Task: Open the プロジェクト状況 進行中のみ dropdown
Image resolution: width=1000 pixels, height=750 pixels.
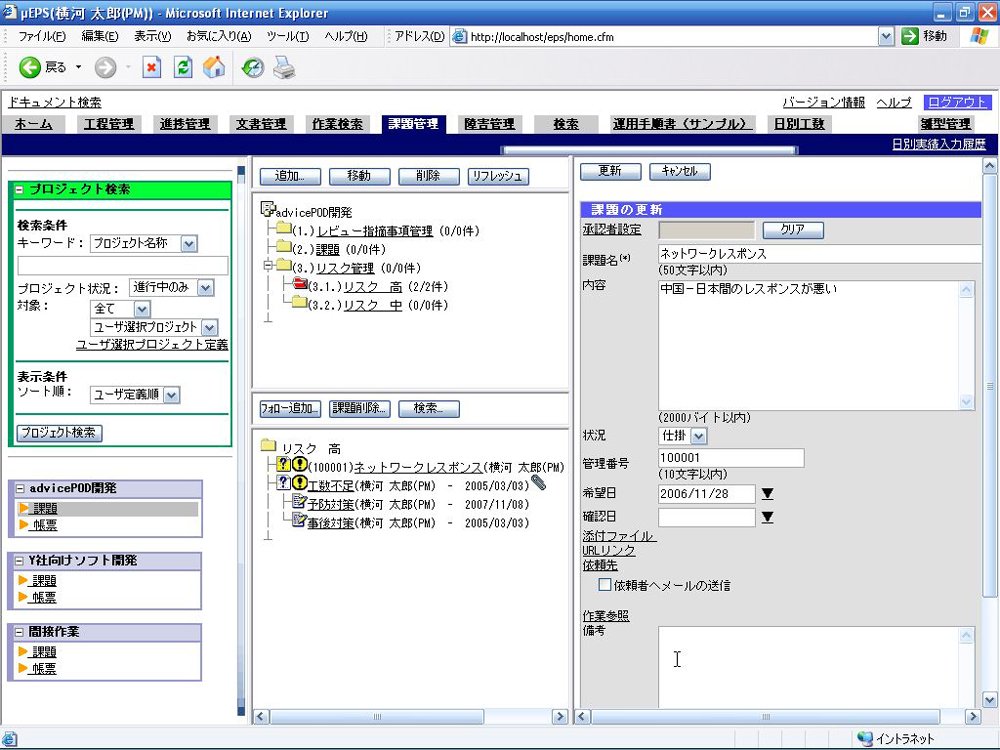Action: click(205, 288)
